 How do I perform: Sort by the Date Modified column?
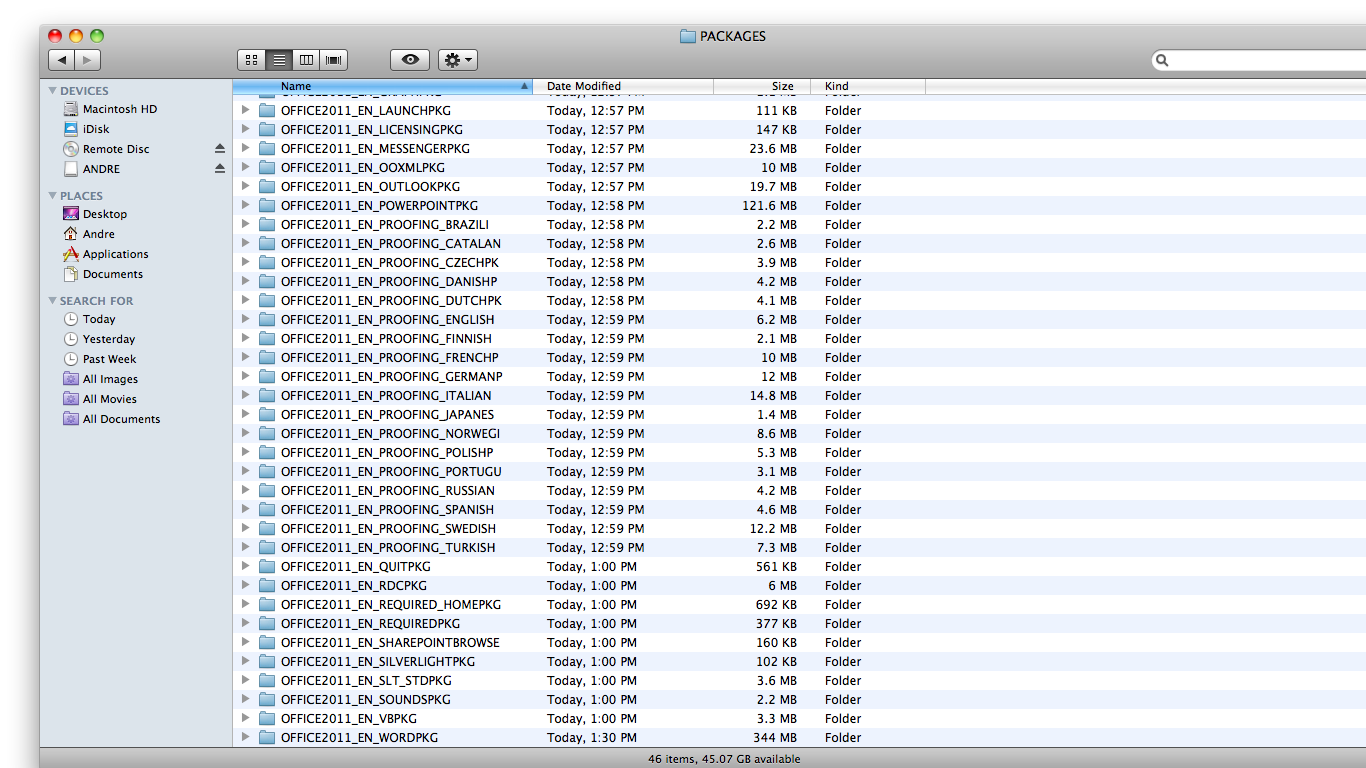(623, 86)
